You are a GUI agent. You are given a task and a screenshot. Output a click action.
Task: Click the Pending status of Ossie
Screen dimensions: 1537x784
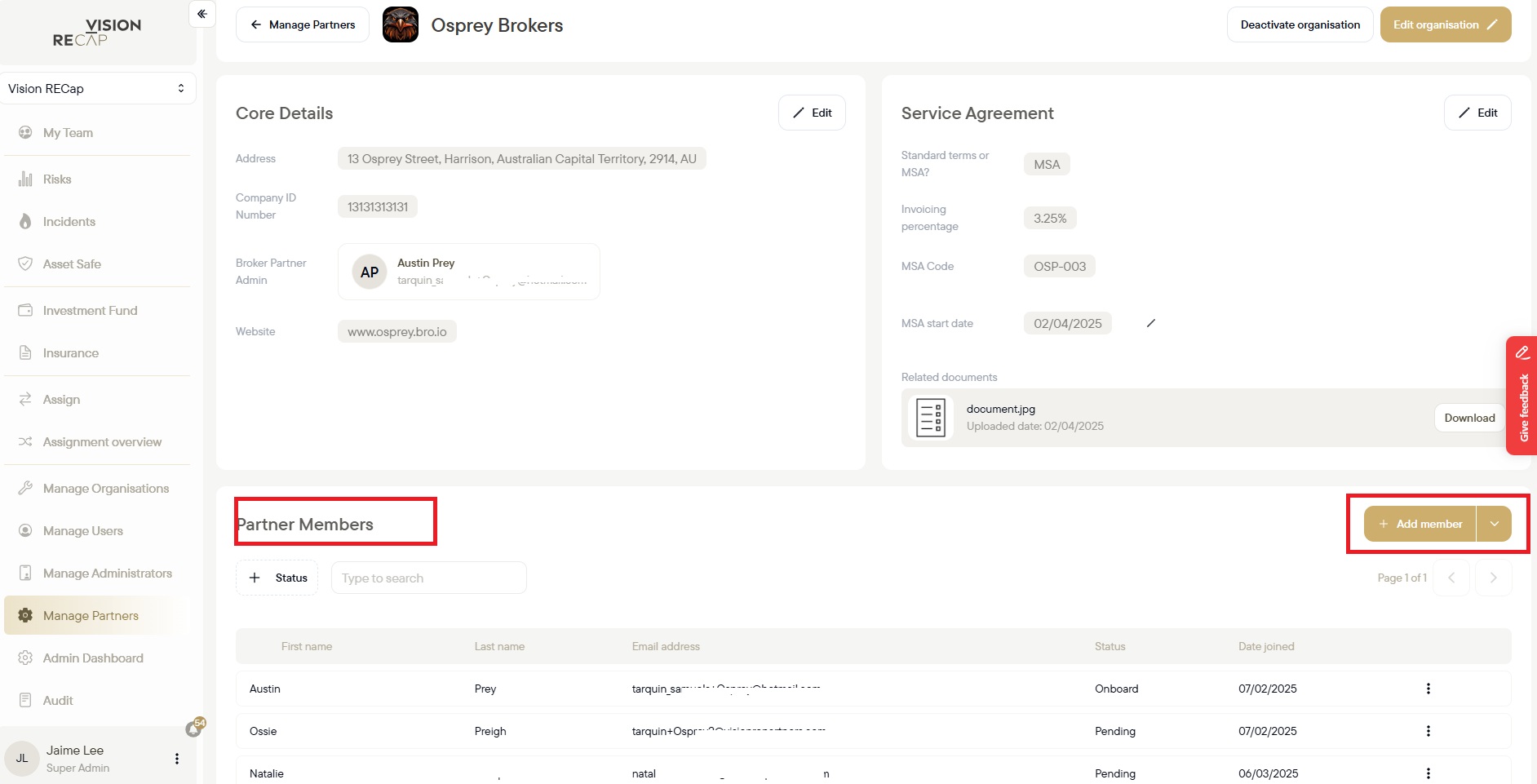(x=1115, y=731)
